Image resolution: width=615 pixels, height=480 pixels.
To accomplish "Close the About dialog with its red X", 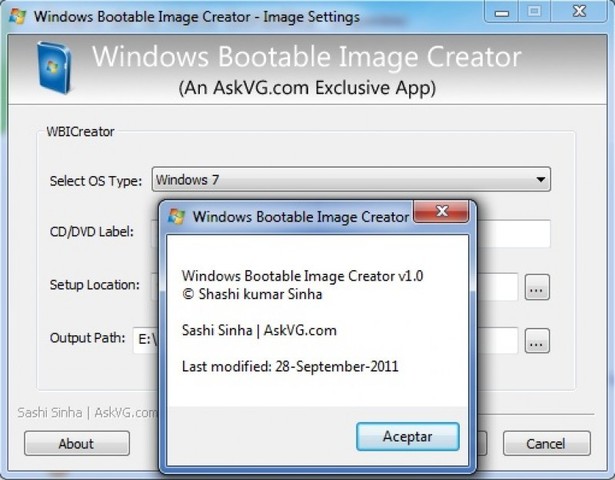I will point(441,212).
